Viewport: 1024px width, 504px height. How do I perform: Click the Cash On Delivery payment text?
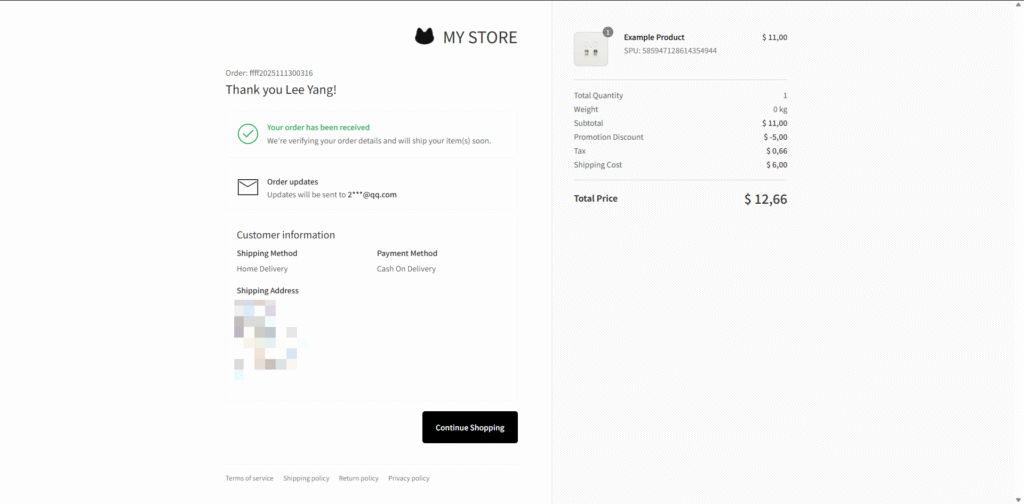tap(406, 269)
